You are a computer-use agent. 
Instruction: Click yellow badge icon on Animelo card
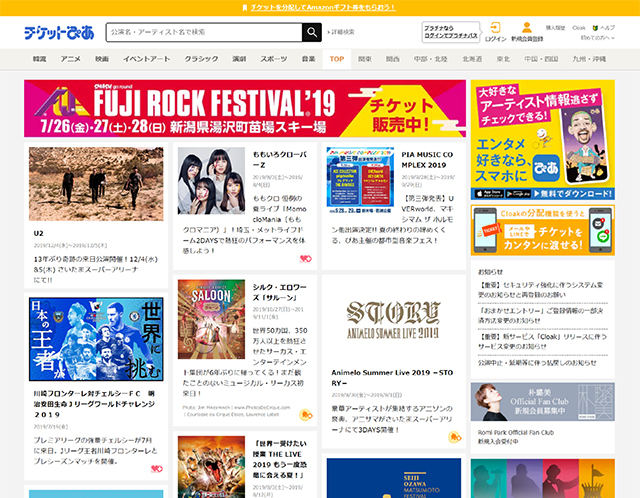pyautogui.click(x=455, y=437)
